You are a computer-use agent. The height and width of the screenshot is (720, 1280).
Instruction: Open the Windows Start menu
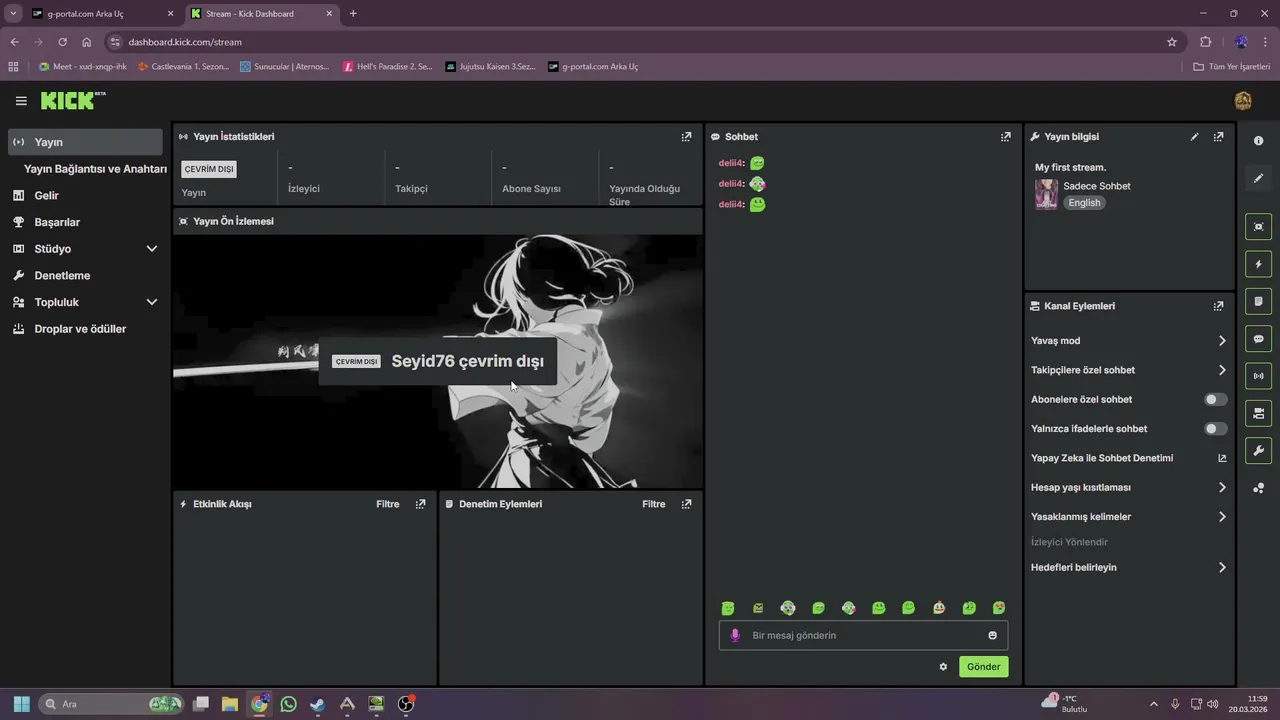point(21,704)
